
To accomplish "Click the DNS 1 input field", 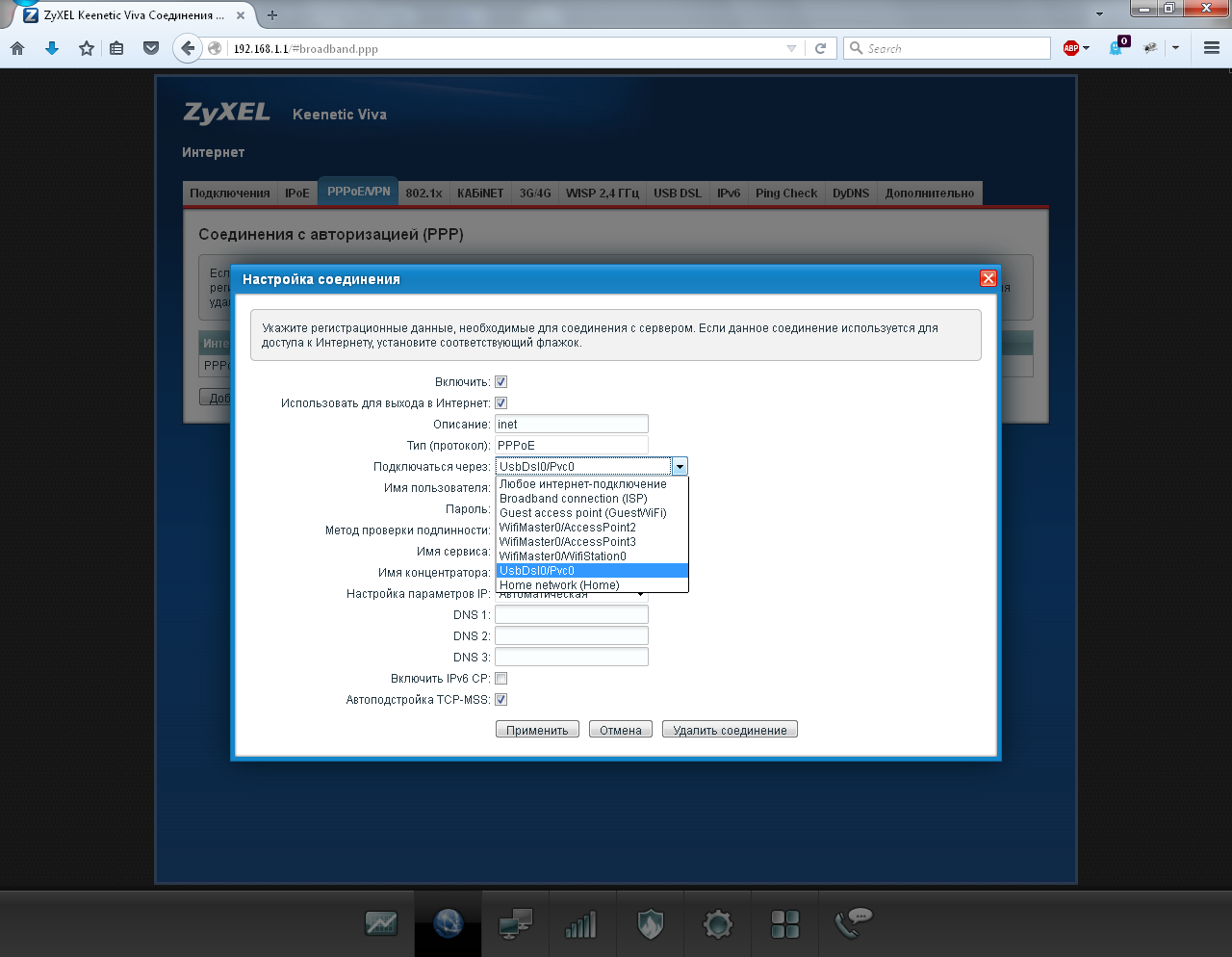I will (x=572, y=615).
